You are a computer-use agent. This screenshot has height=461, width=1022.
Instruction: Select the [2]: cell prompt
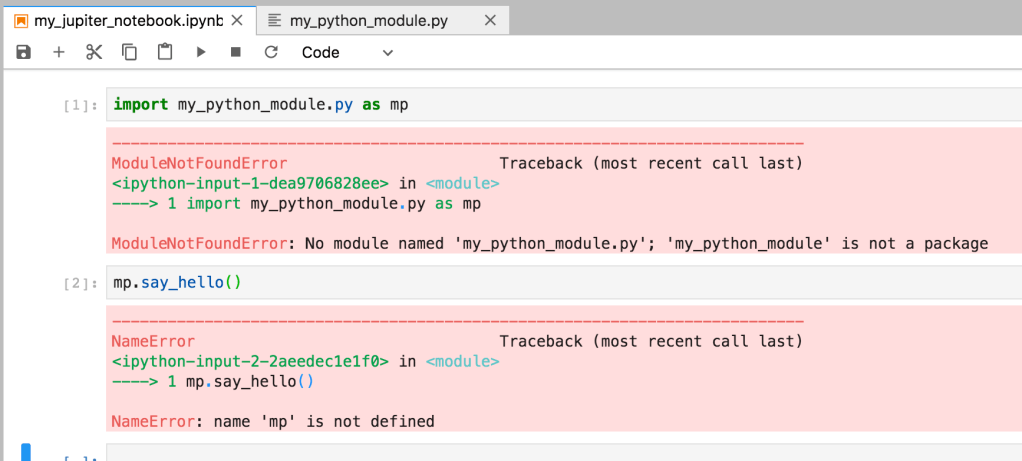click(x=80, y=284)
